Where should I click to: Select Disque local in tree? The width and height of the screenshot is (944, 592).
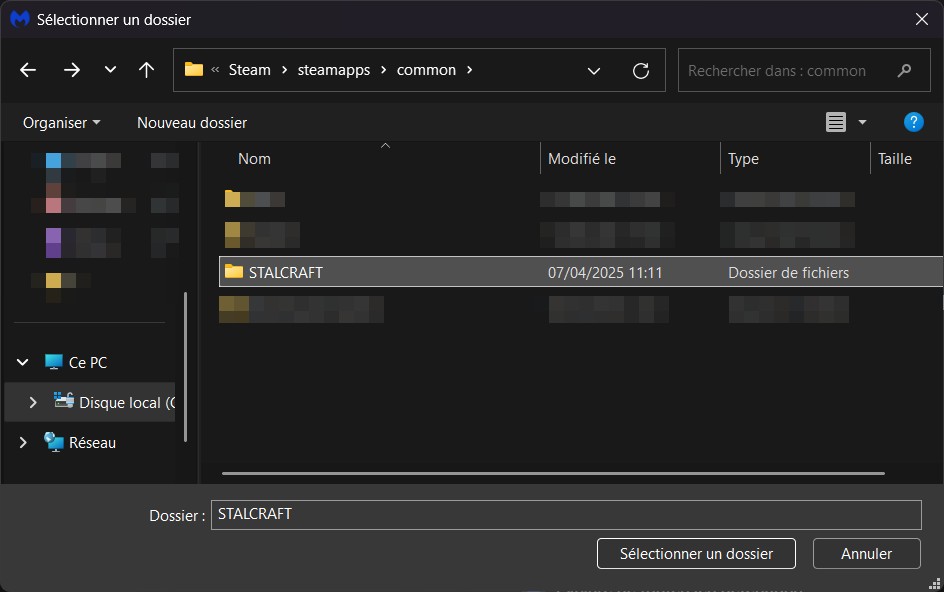tap(126, 402)
